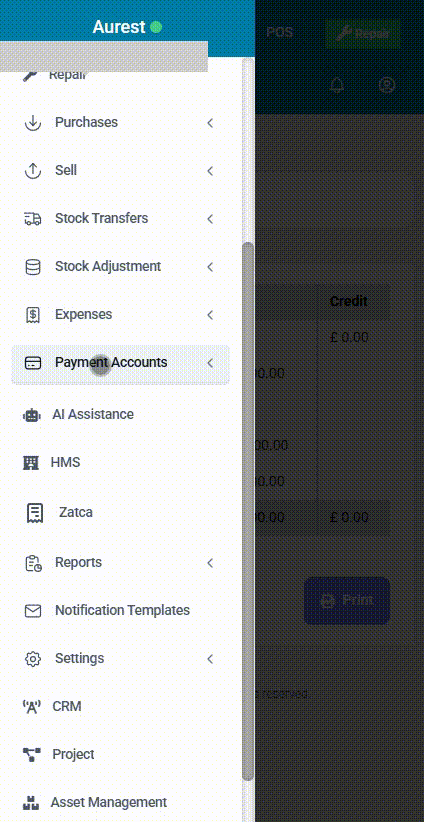Expand the Purchases submenu chevron
424x822 pixels.
pos(210,123)
